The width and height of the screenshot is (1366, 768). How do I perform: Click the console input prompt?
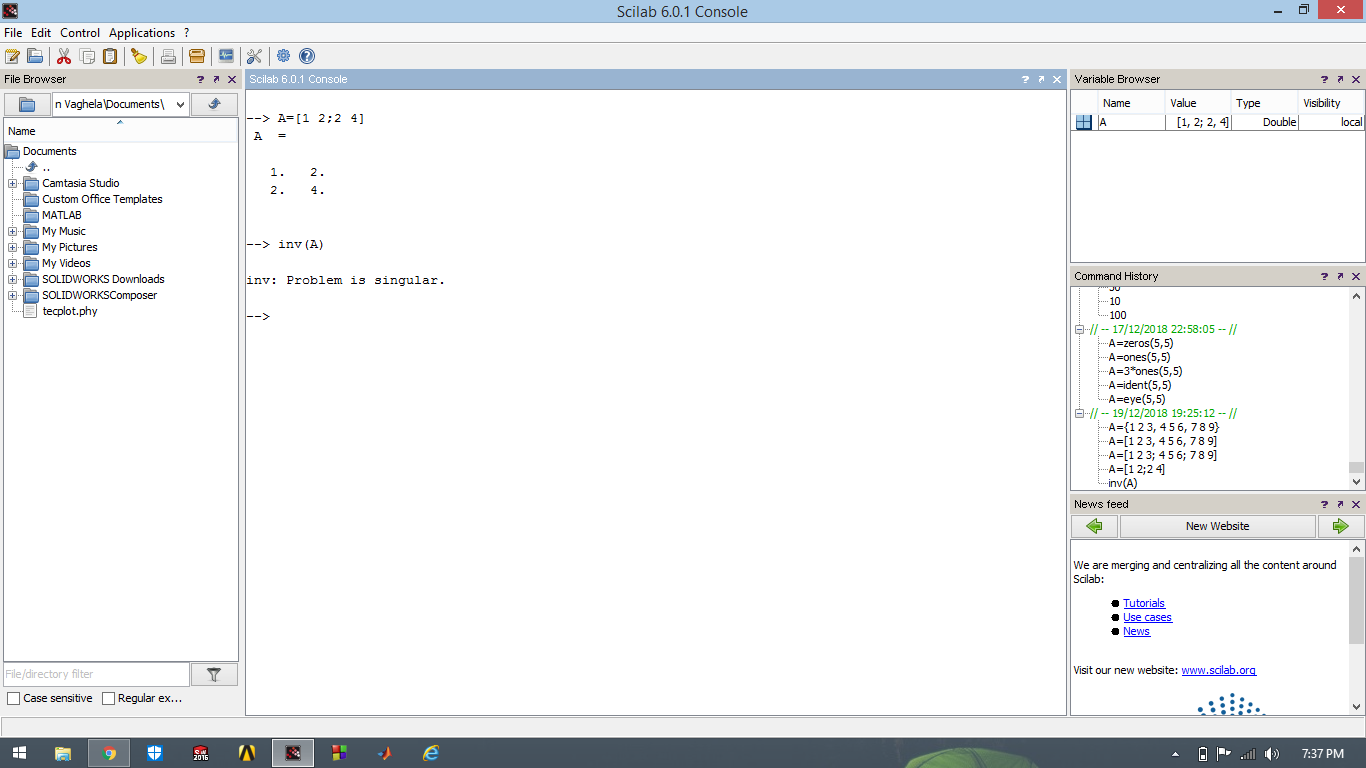[258, 316]
